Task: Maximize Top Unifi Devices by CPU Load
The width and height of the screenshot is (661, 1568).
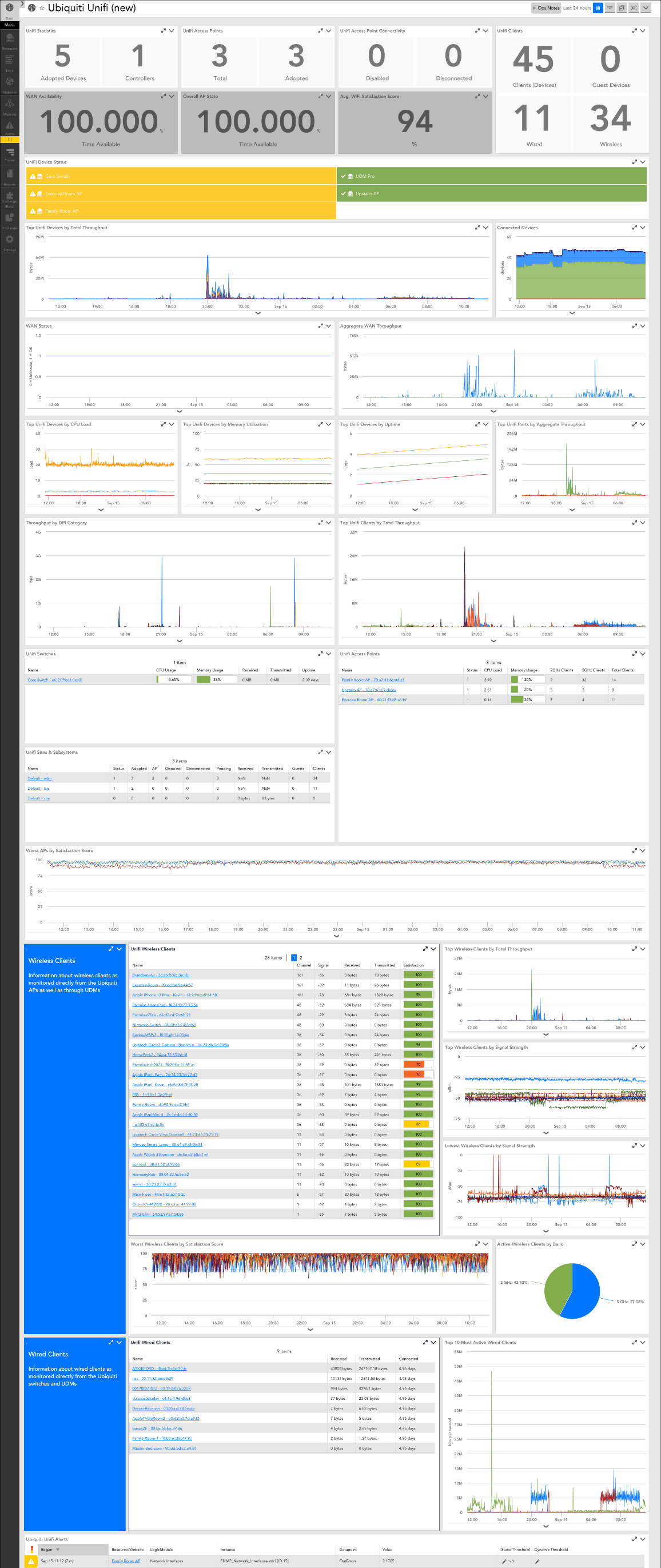Action: click(163, 424)
